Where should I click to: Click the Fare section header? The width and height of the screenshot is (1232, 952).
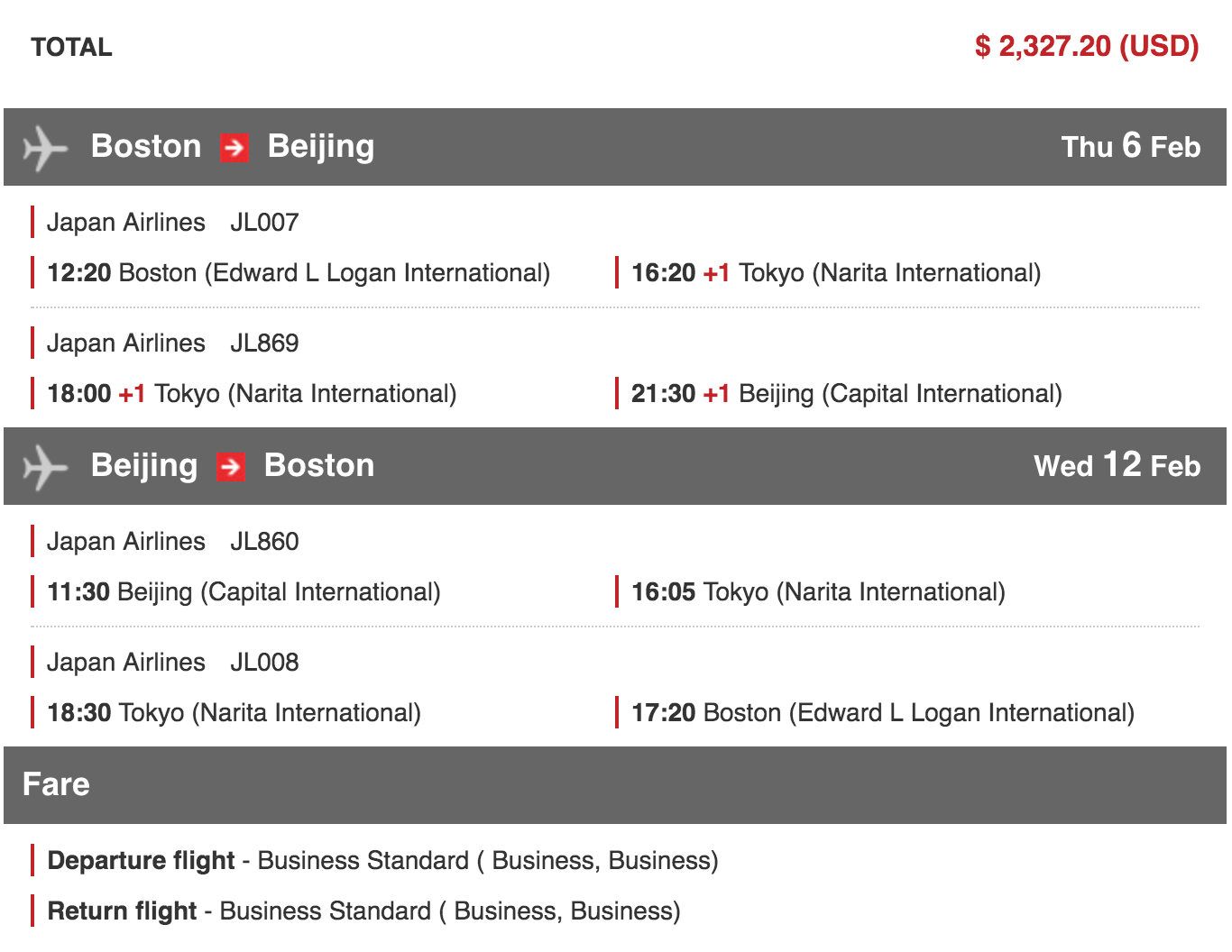56,784
